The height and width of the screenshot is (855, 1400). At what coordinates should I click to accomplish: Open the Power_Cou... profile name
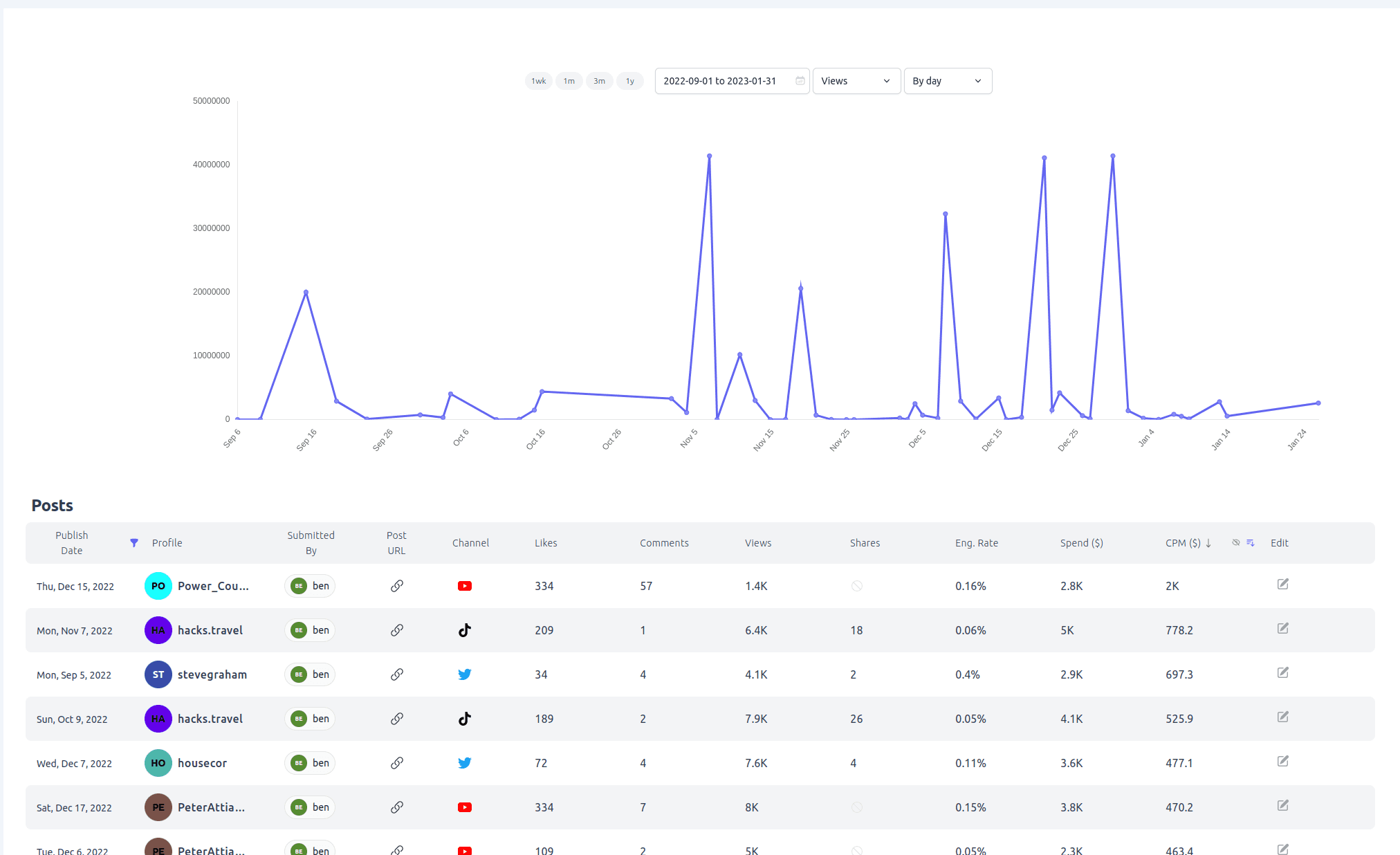[213, 586]
